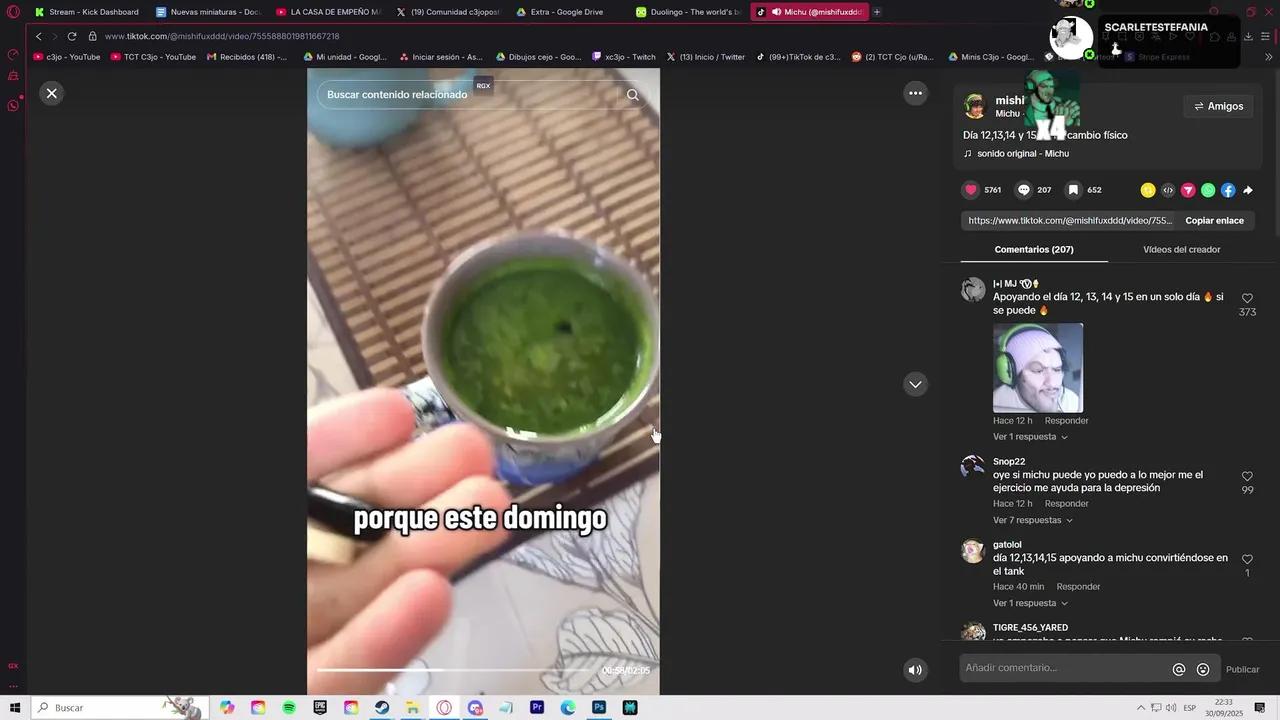The width and height of the screenshot is (1280, 720).
Task: Reply to gatoloi's comment via Responder
Action: 1078,587
